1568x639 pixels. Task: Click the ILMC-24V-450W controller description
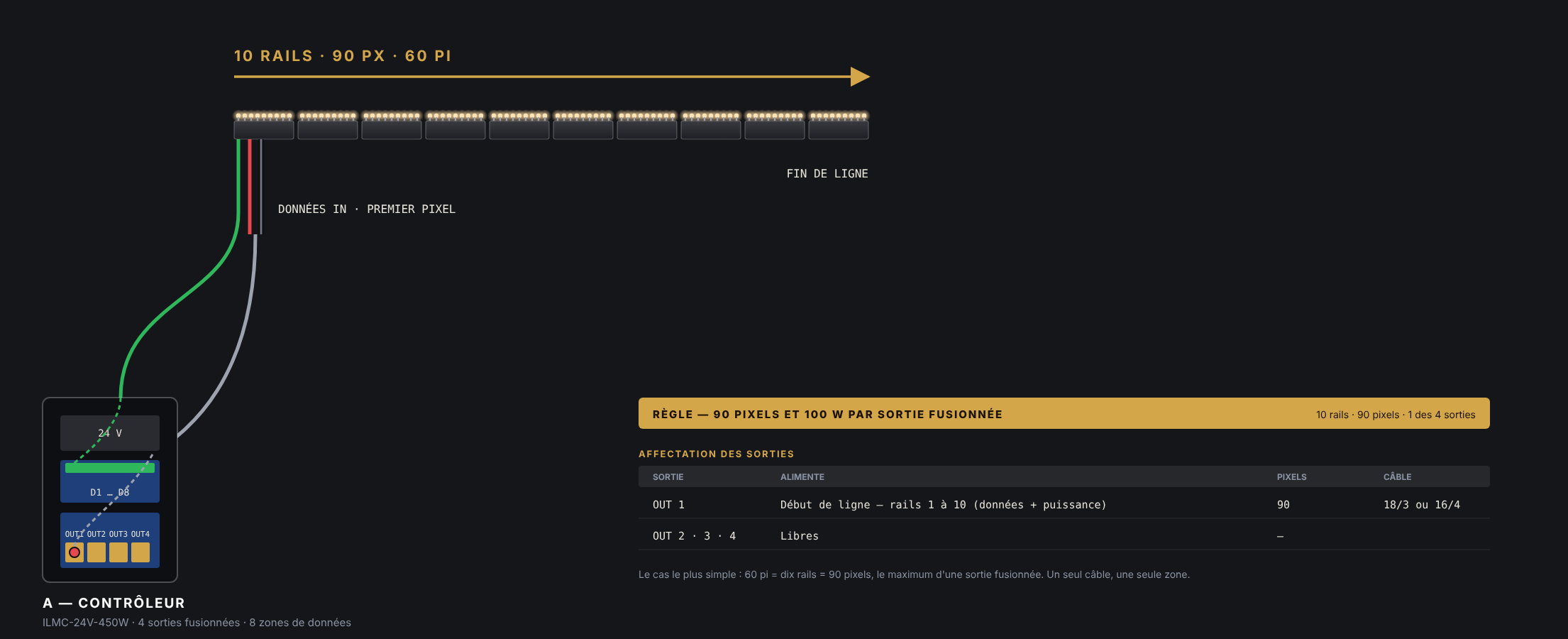click(x=197, y=623)
